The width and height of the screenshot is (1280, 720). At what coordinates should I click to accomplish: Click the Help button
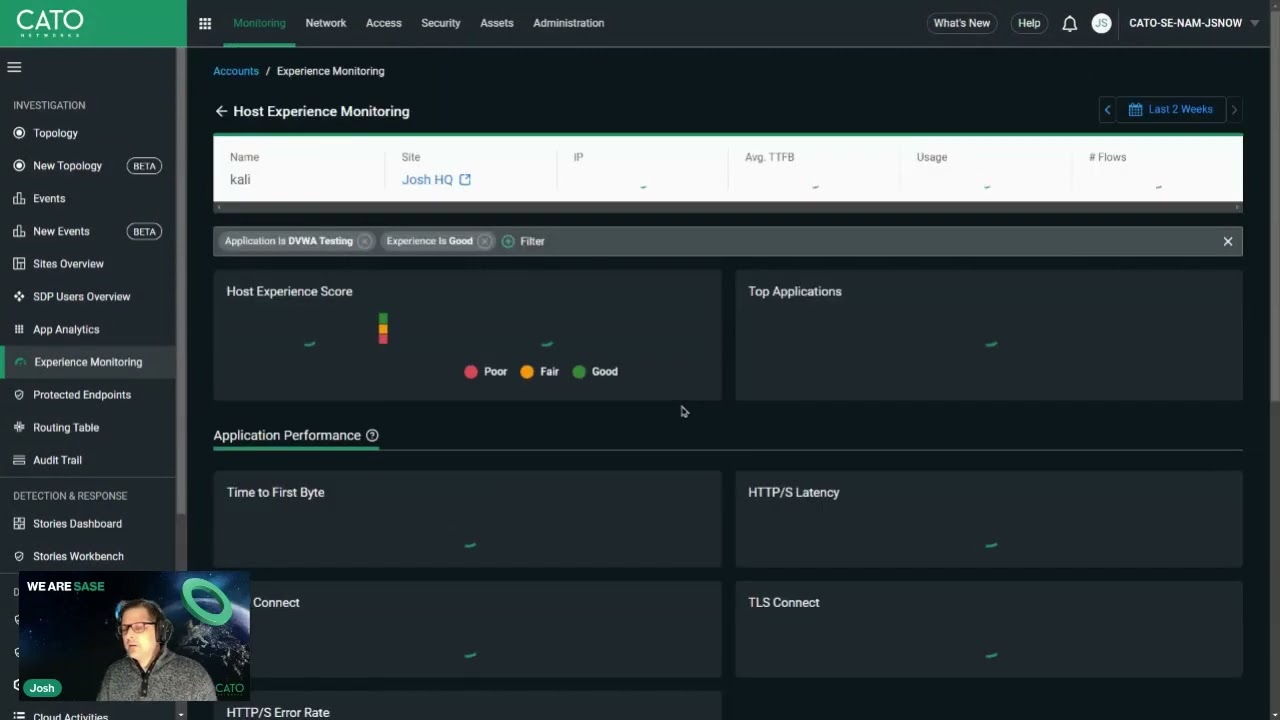[x=1029, y=23]
